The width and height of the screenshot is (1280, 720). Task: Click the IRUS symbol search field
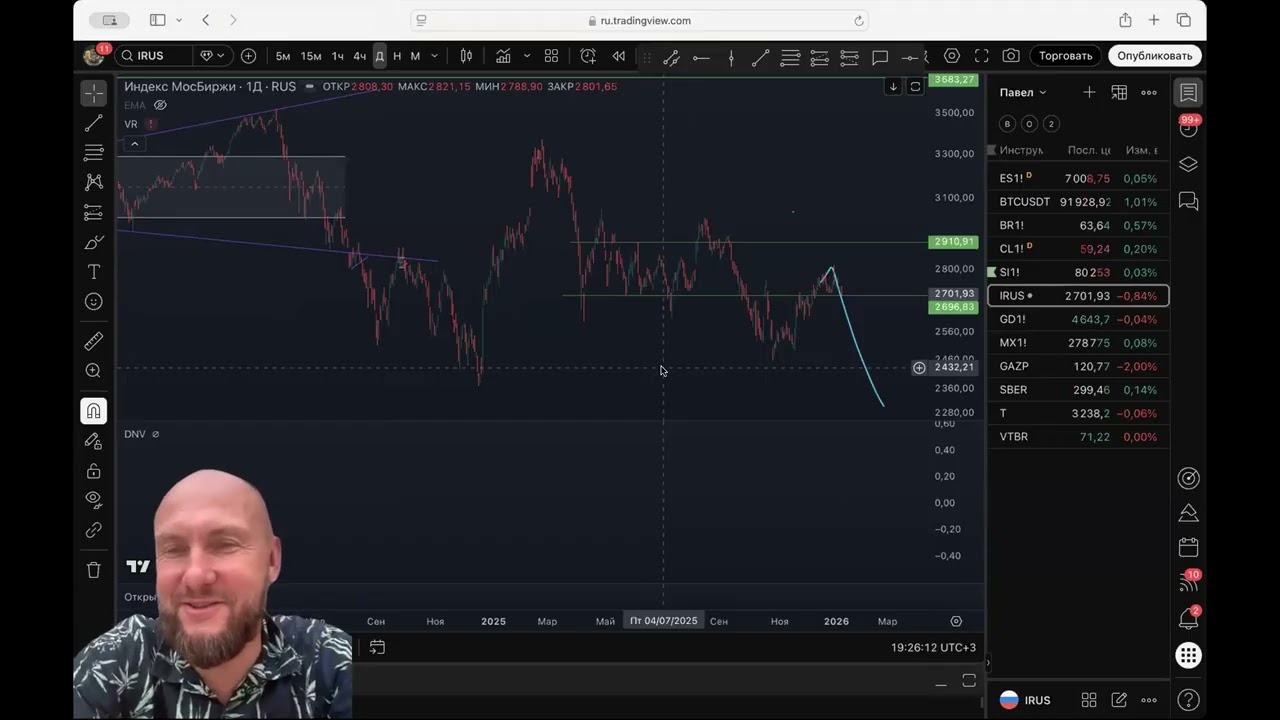(x=155, y=56)
